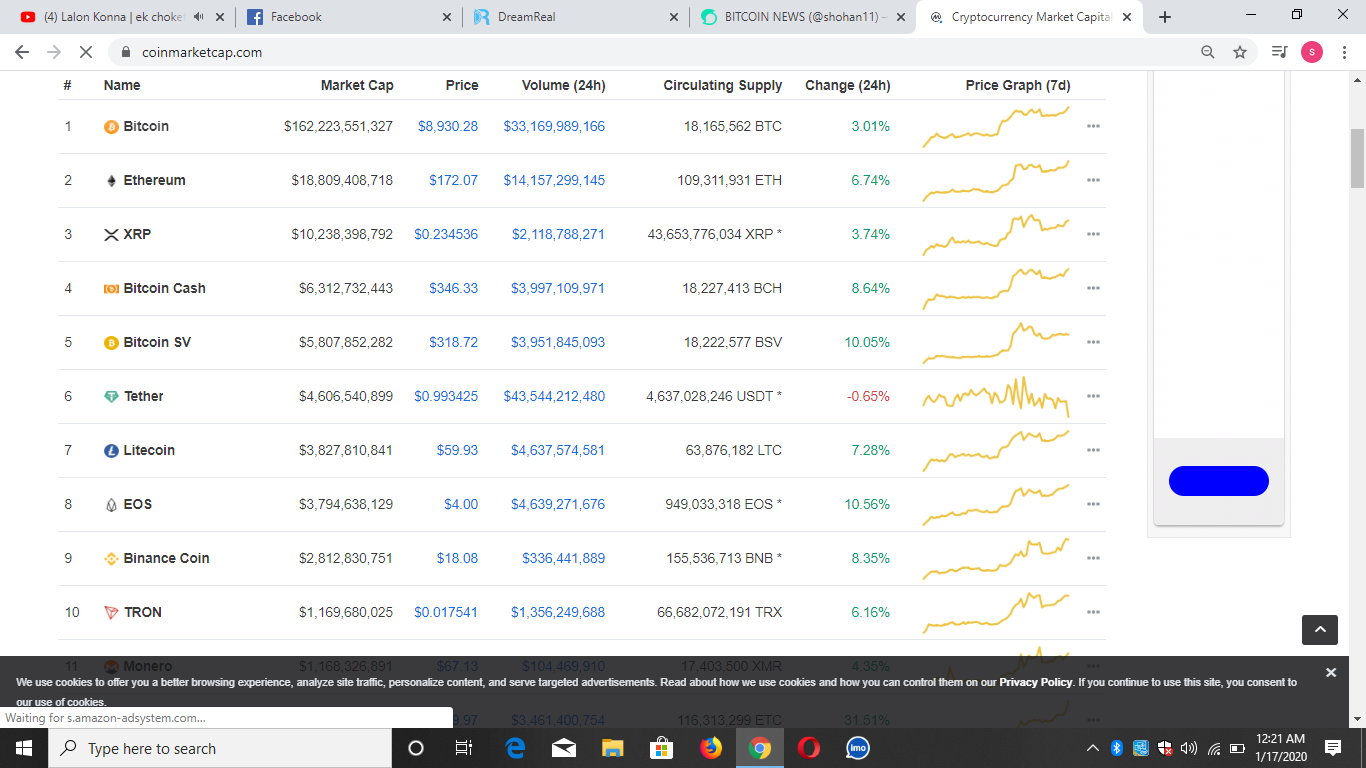Click Tether's volume $43,544,212,480

click(554, 397)
